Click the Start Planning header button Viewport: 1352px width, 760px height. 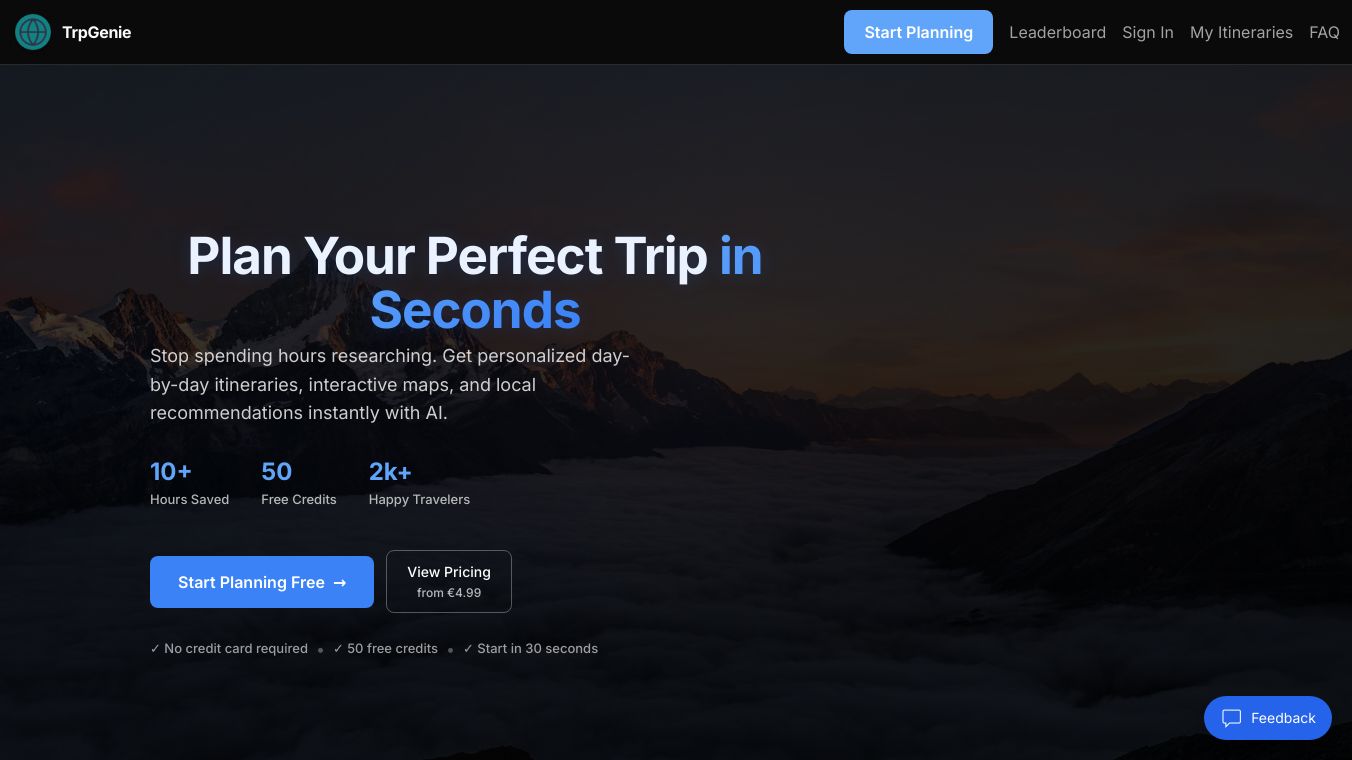pos(918,32)
